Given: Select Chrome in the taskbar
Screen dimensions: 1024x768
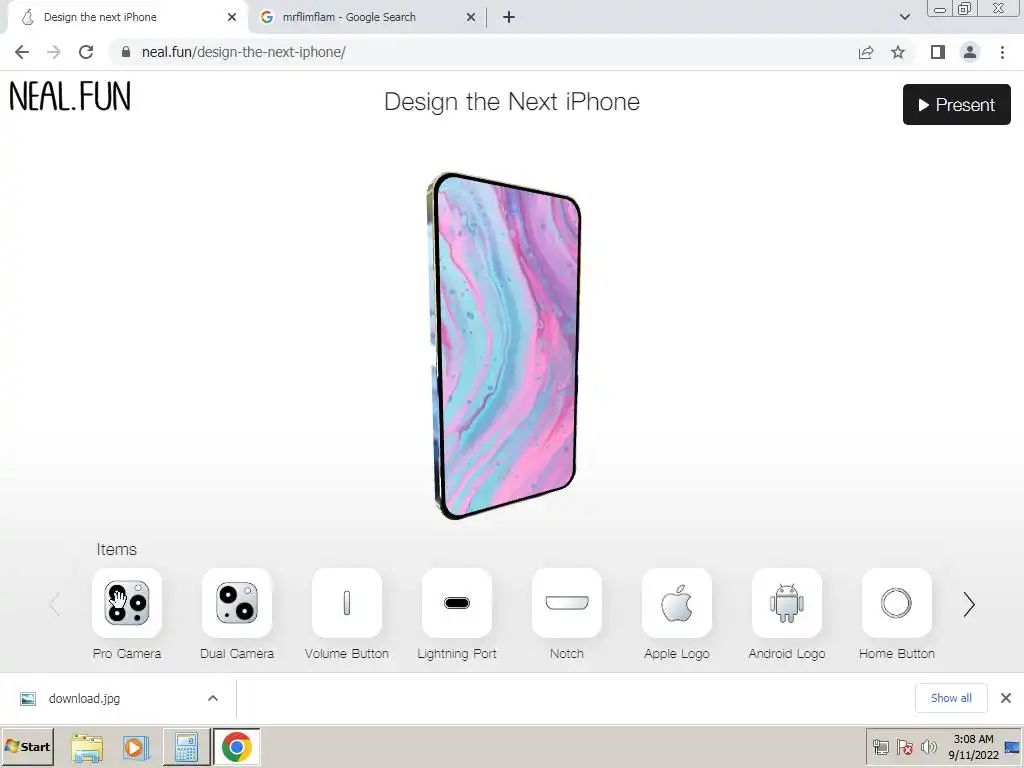Looking at the screenshot, I should 236,748.
